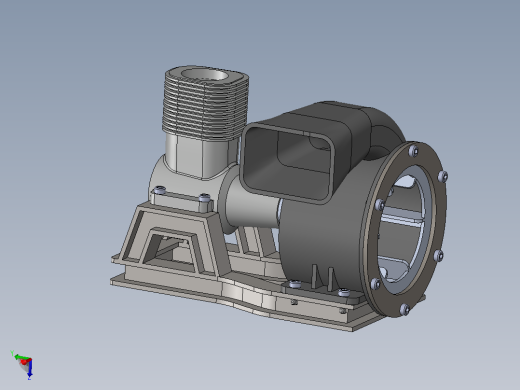Select the right bolt on housing foot plate

pos(343,293)
